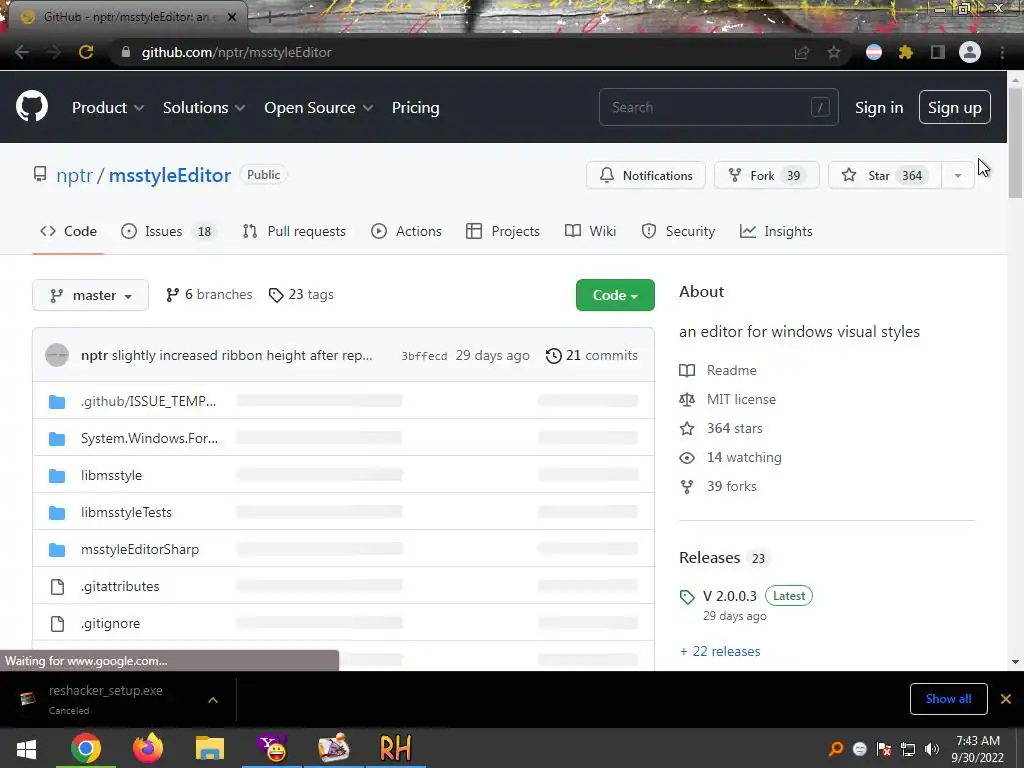Expand the Solutions menu

click(x=204, y=108)
